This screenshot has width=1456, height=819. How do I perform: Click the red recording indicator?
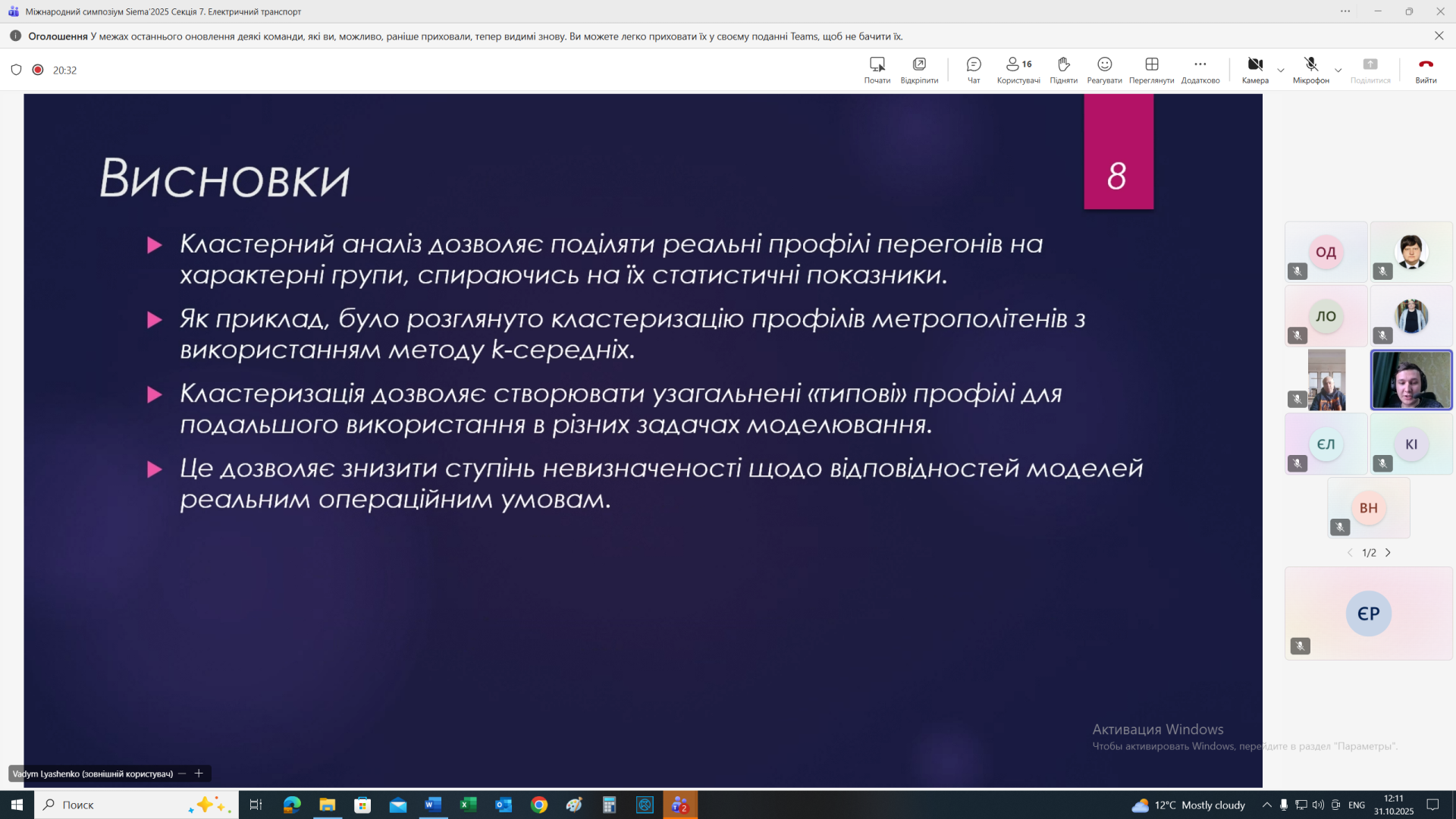click(x=38, y=70)
